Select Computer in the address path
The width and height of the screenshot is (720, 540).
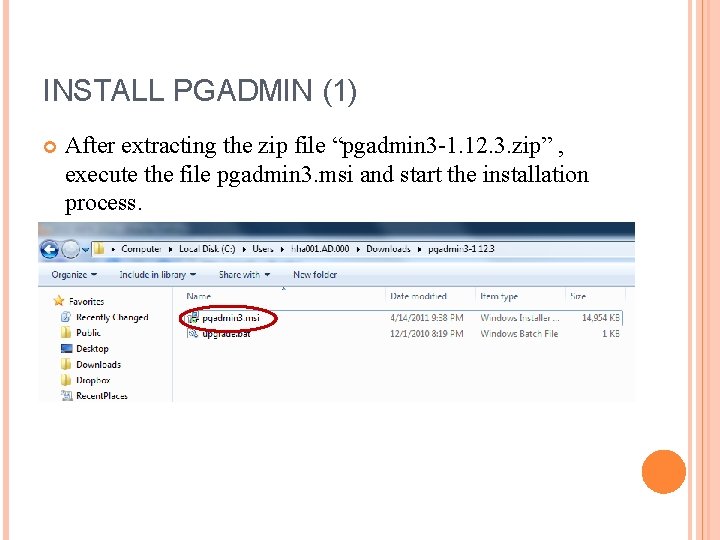click(x=141, y=249)
